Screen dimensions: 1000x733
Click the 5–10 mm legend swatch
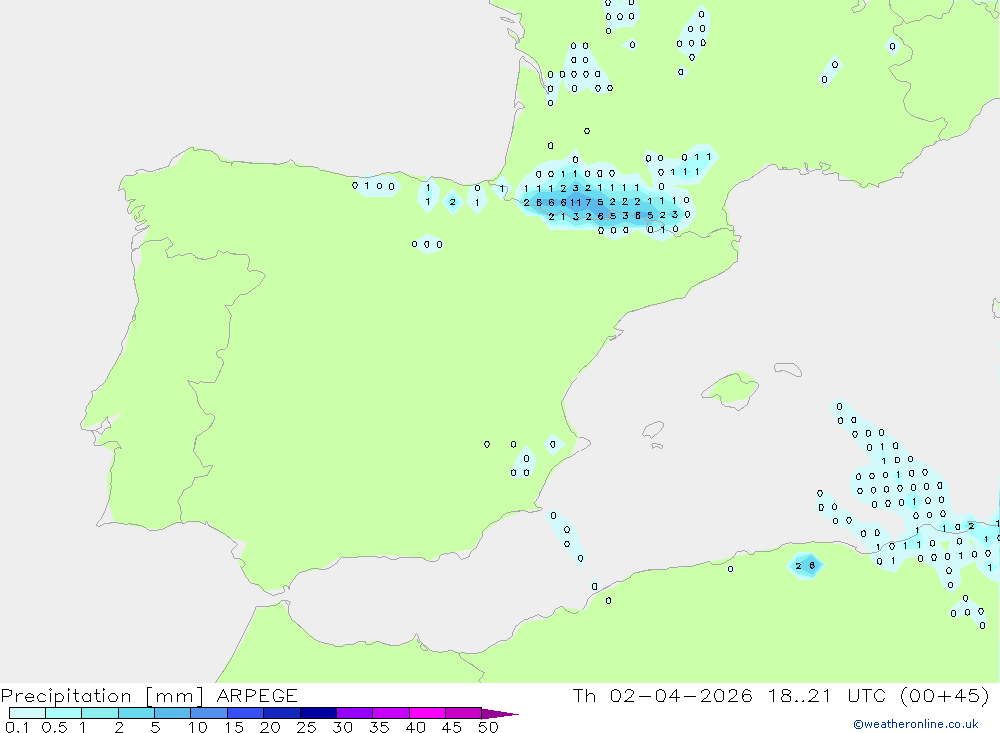click(x=172, y=713)
